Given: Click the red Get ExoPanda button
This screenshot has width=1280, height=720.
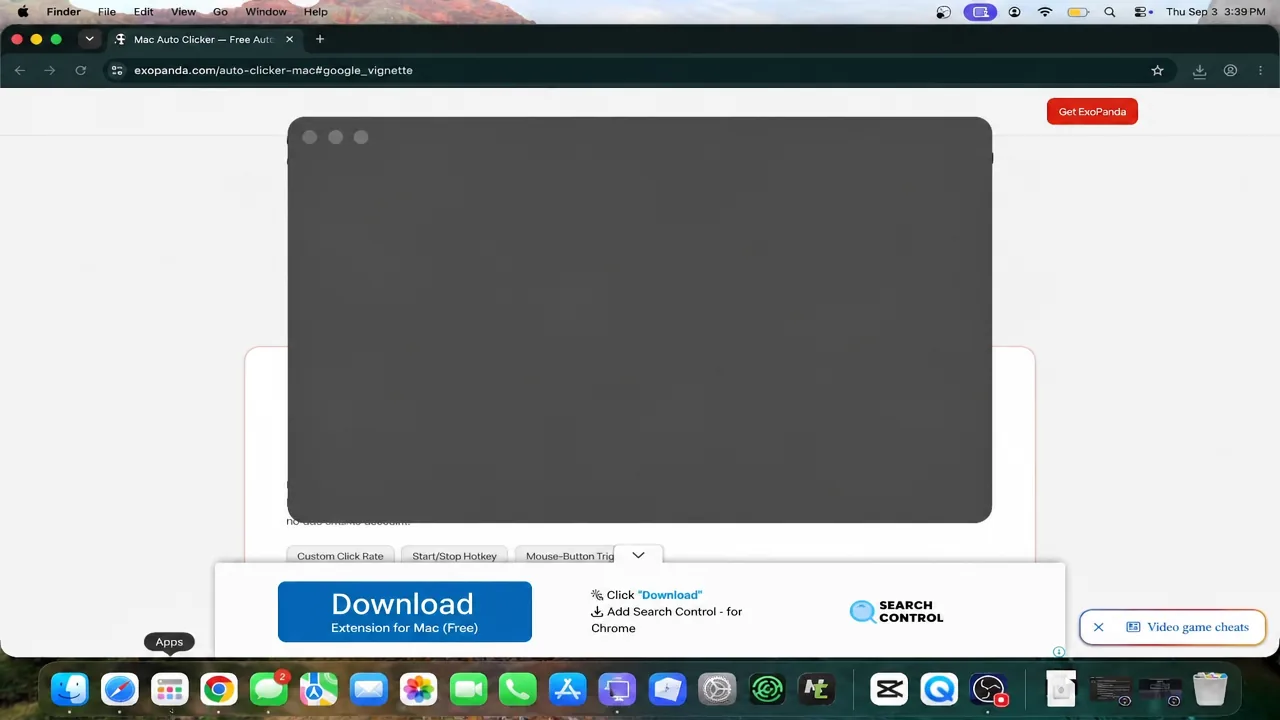Looking at the screenshot, I should [x=1092, y=111].
